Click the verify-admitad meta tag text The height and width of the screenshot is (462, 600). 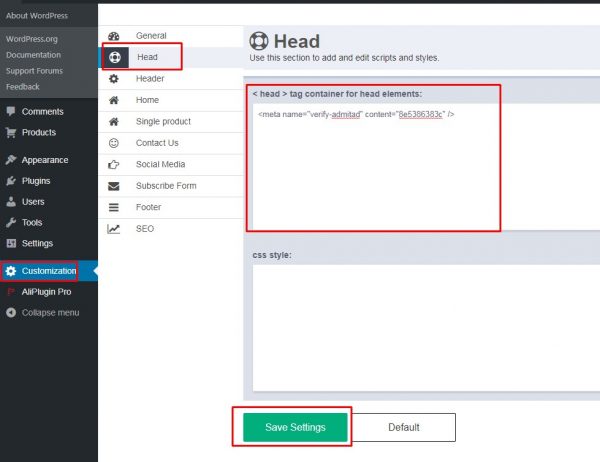pyautogui.click(x=356, y=114)
